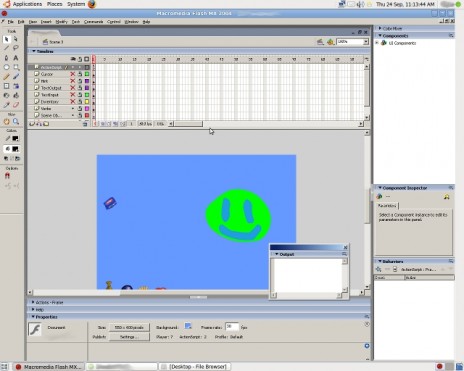Click the Behaviors add-behavior icon
This screenshot has height=371, width=464.
[x=378, y=269]
